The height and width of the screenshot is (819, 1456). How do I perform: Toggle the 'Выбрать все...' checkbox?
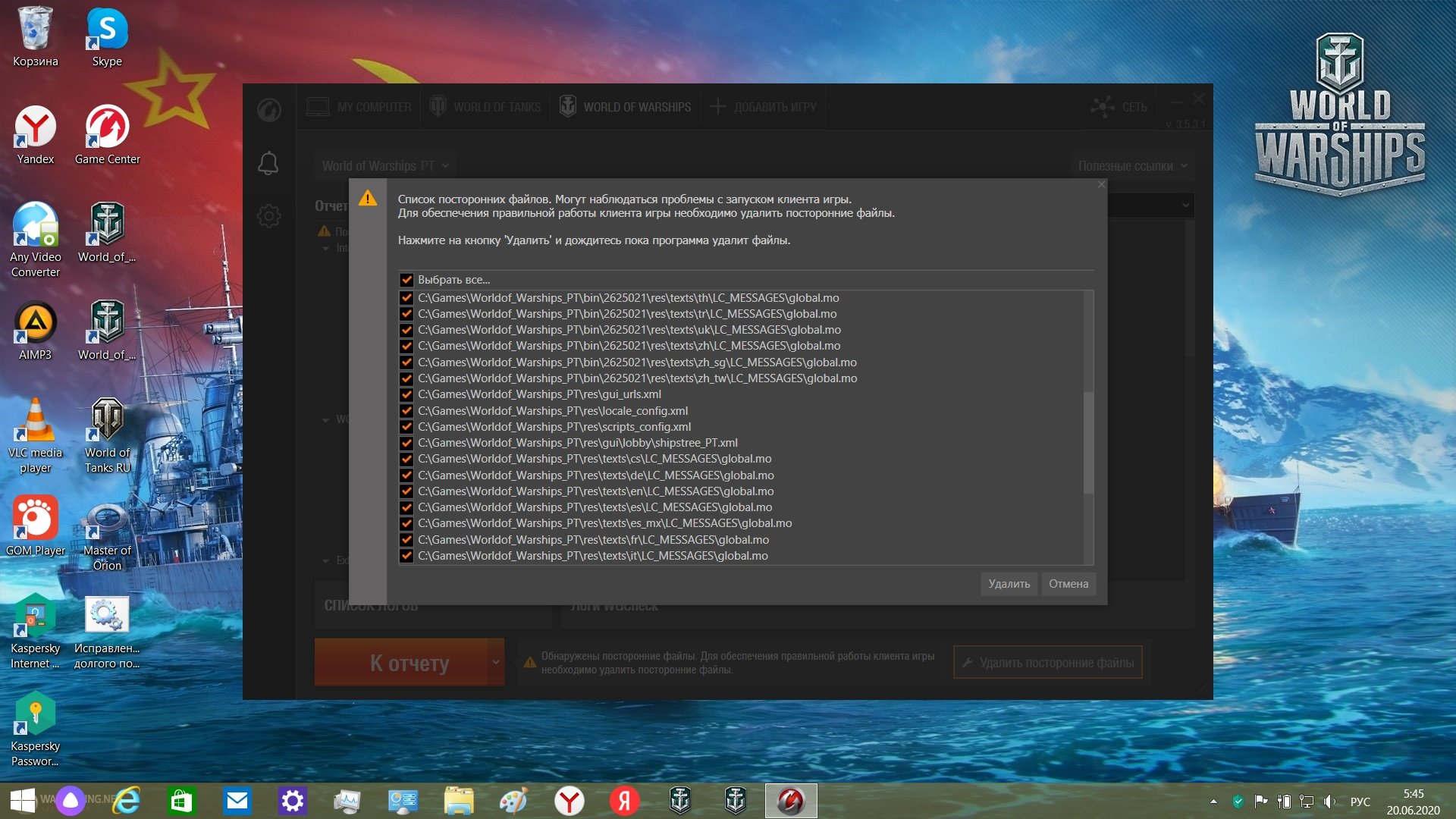(x=406, y=280)
